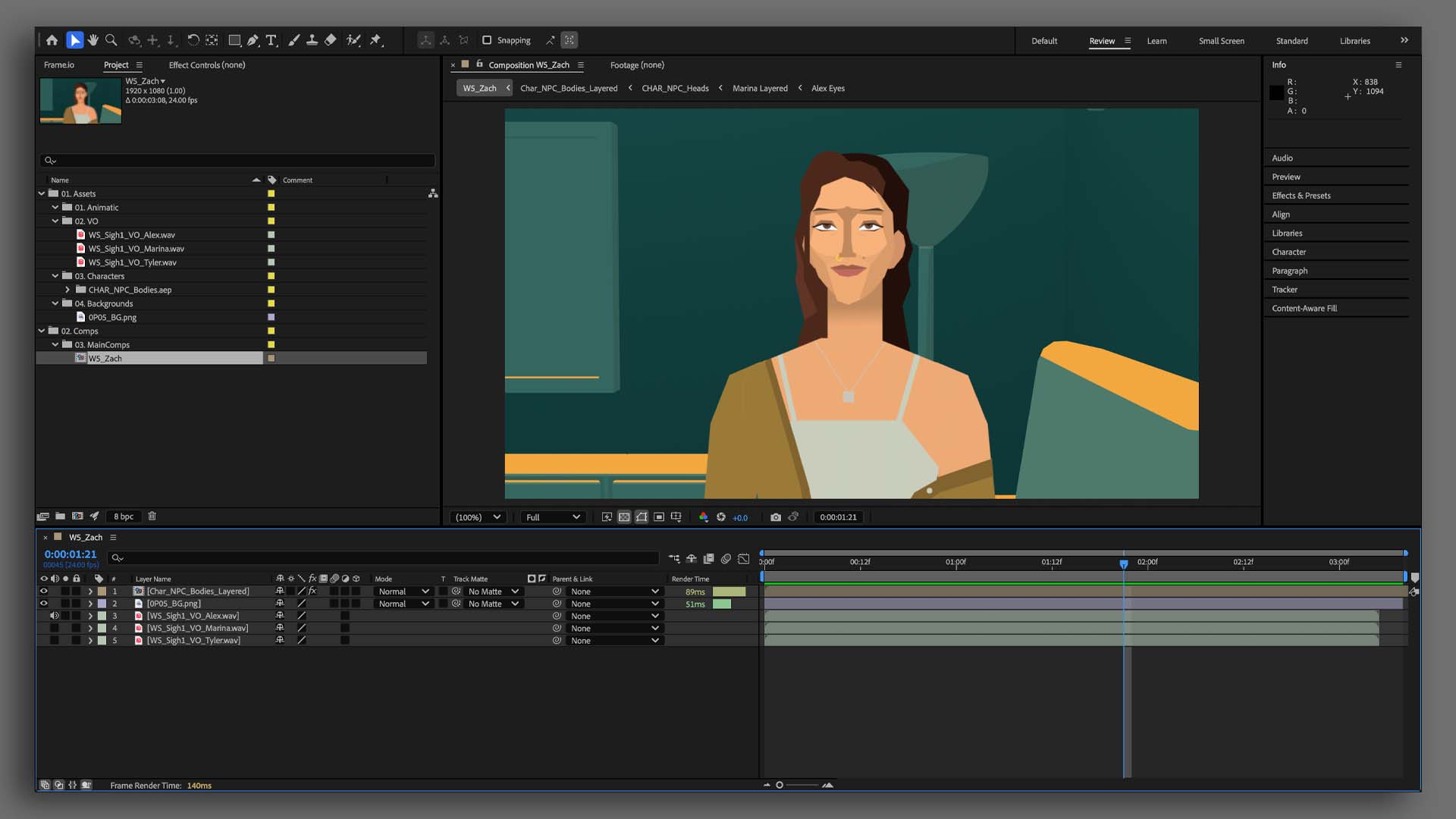Viewport: 1456px width, 819px height.
Task: Select the Type tool
Action: point(271,40)
